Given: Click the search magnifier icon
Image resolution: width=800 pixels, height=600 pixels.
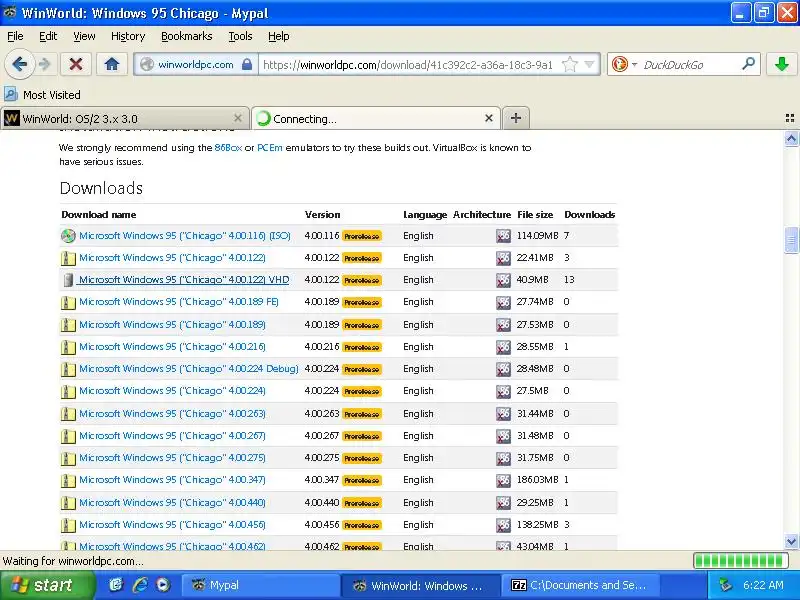Looking at the screenshot, I should pyautogui.click(x=748, y=64).
